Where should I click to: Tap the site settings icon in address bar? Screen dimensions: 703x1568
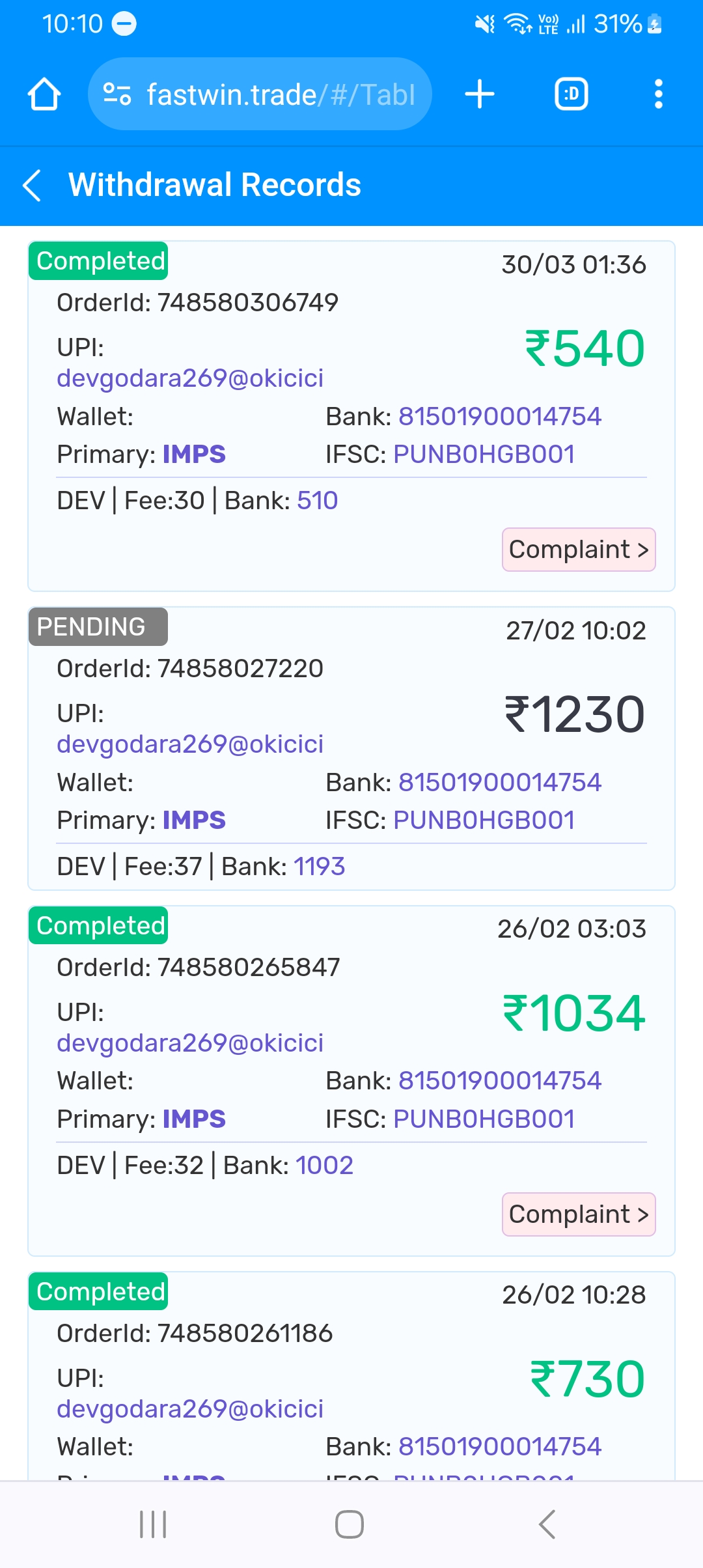pos(117,94)
